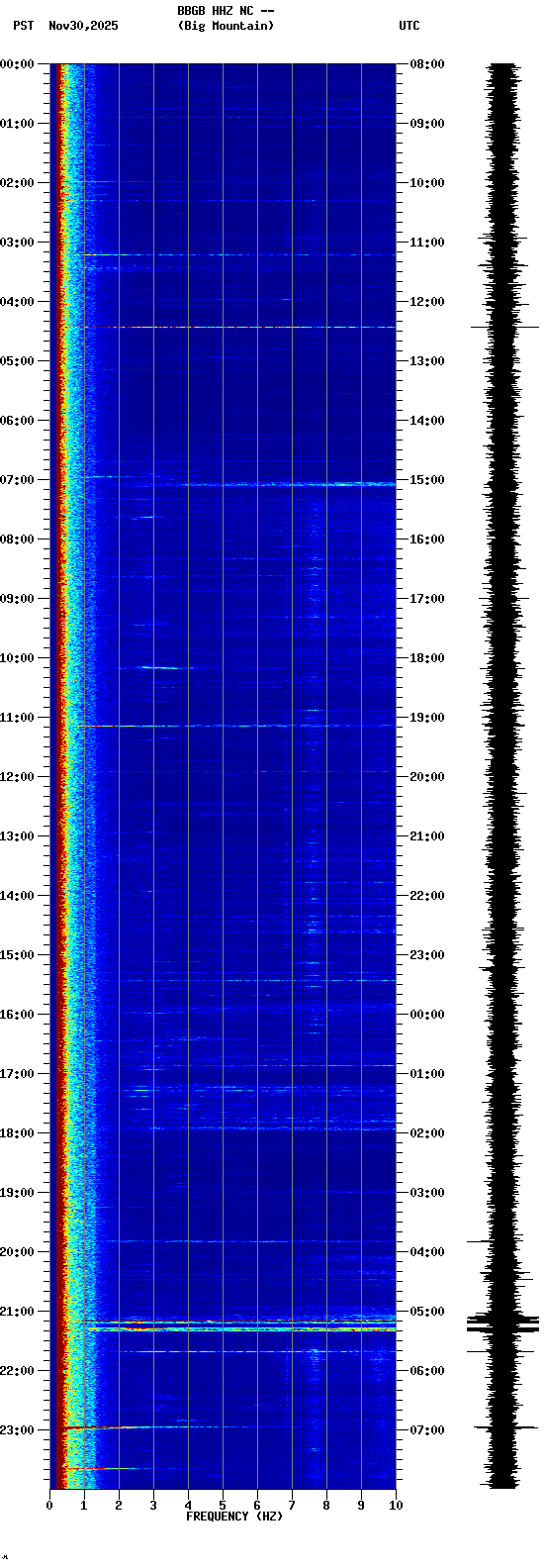Viewport: 546px width, 1568px height.
Task: Click the PST axis '23:00' time label
Action: 17,1430
